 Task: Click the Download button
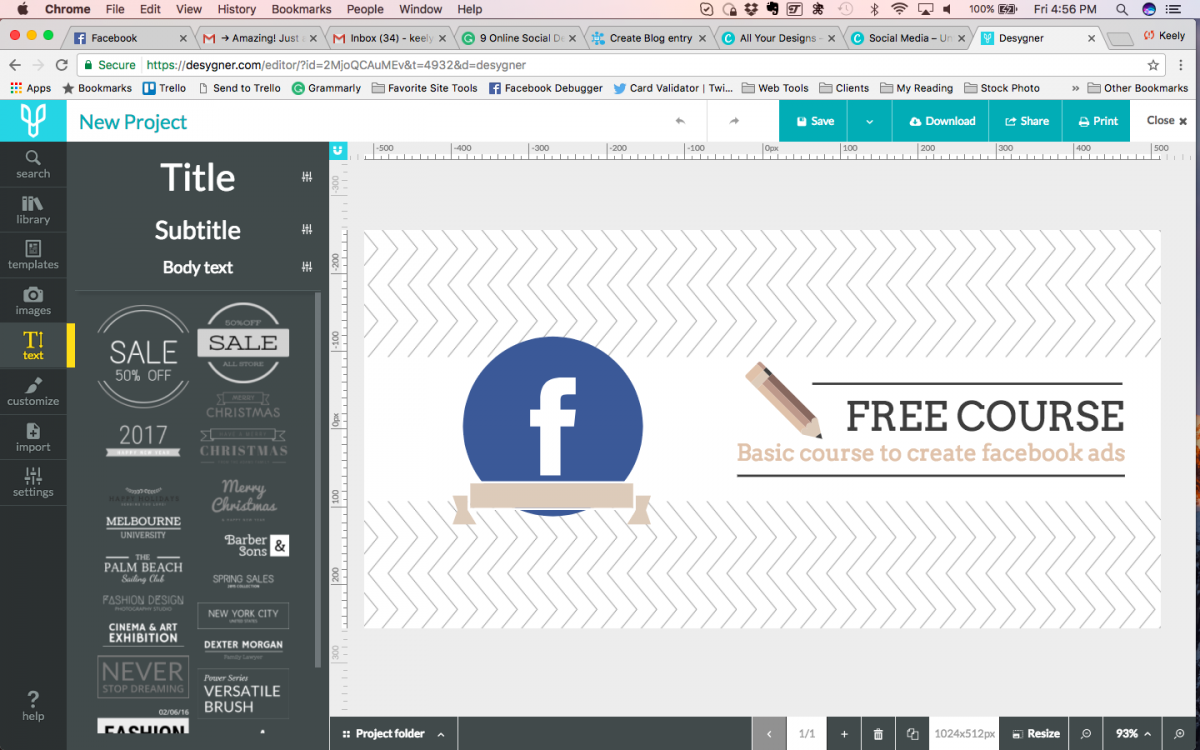coord(941,121)
